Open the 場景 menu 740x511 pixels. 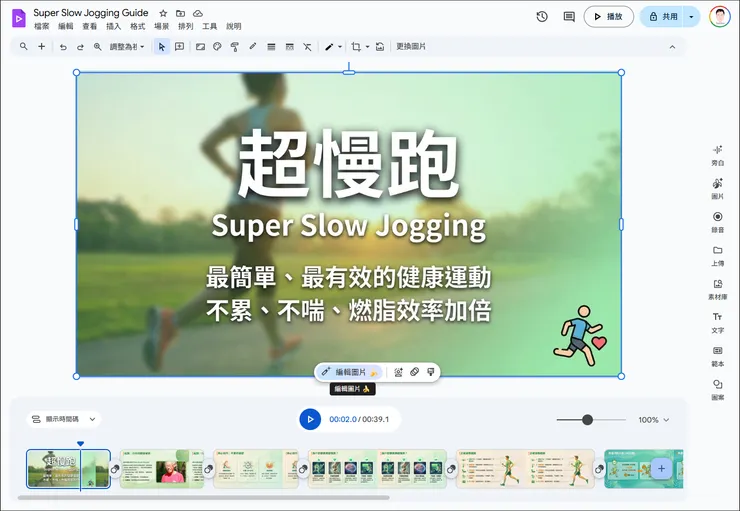point(161,26)
